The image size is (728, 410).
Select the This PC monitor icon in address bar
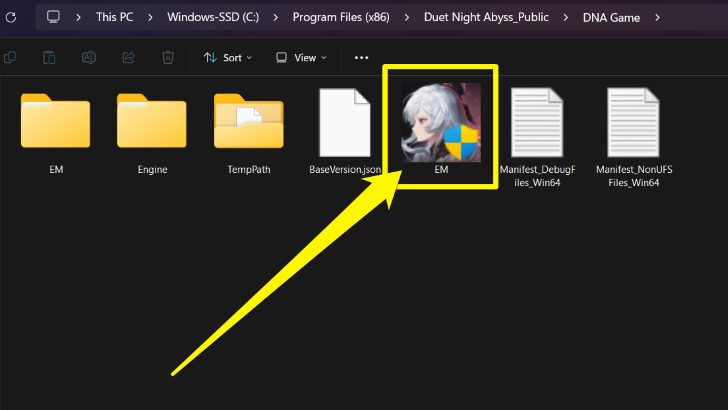(53, 17)
